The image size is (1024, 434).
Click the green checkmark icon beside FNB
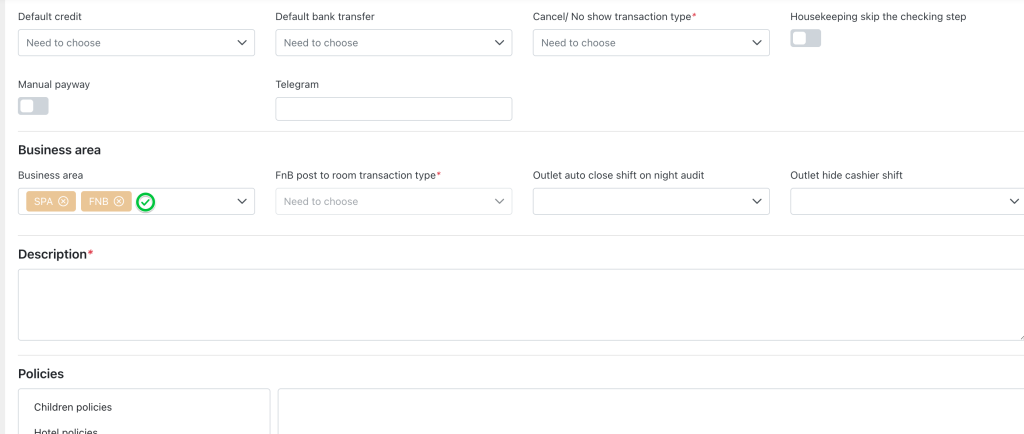point(146,202)
